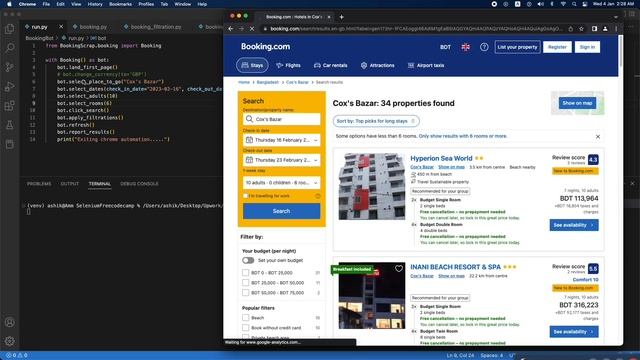See availability for Hyperion Sea World
The image size is (640, 360).
pos(574,225)
